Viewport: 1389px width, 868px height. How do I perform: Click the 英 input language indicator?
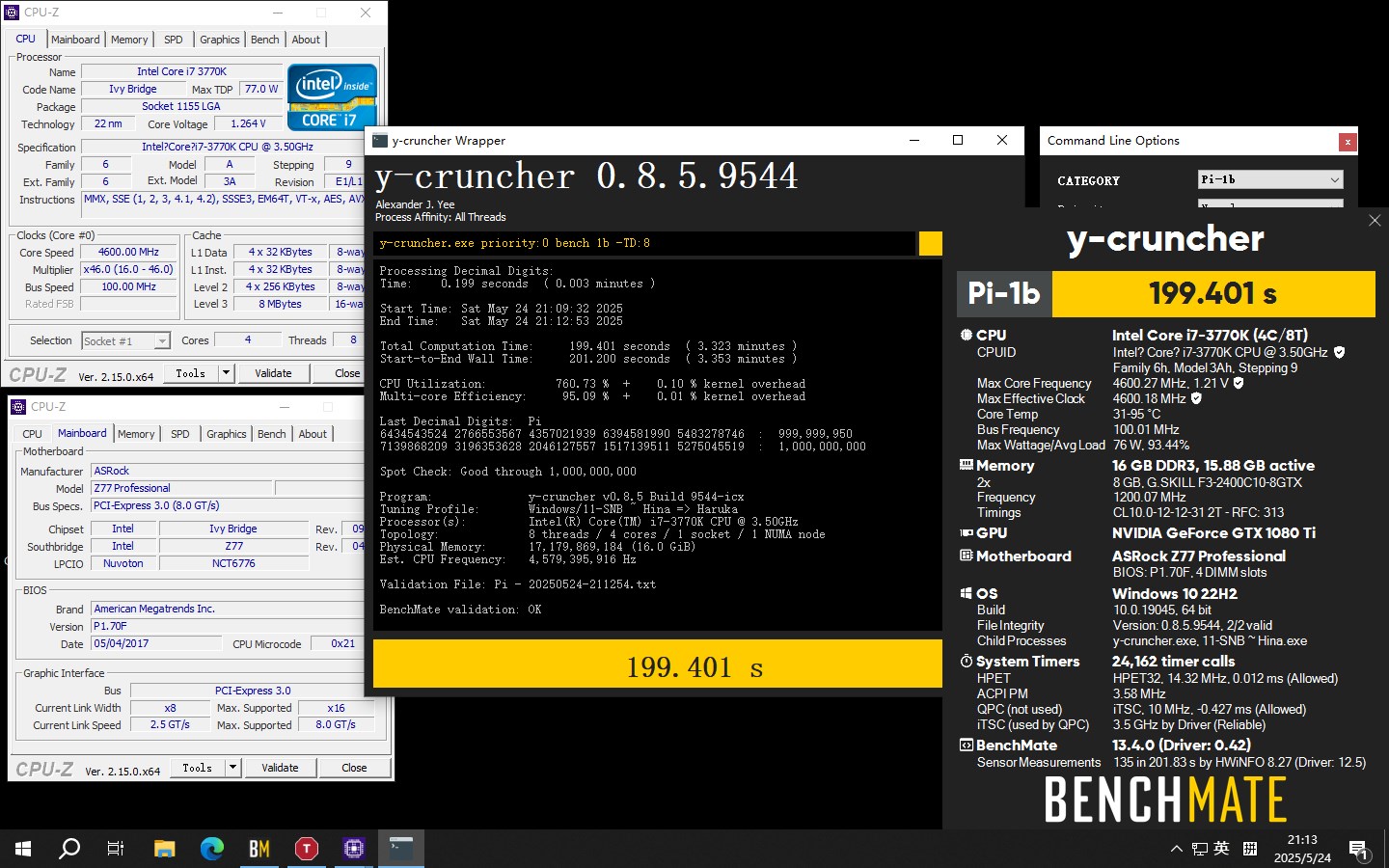[1221, 848]
